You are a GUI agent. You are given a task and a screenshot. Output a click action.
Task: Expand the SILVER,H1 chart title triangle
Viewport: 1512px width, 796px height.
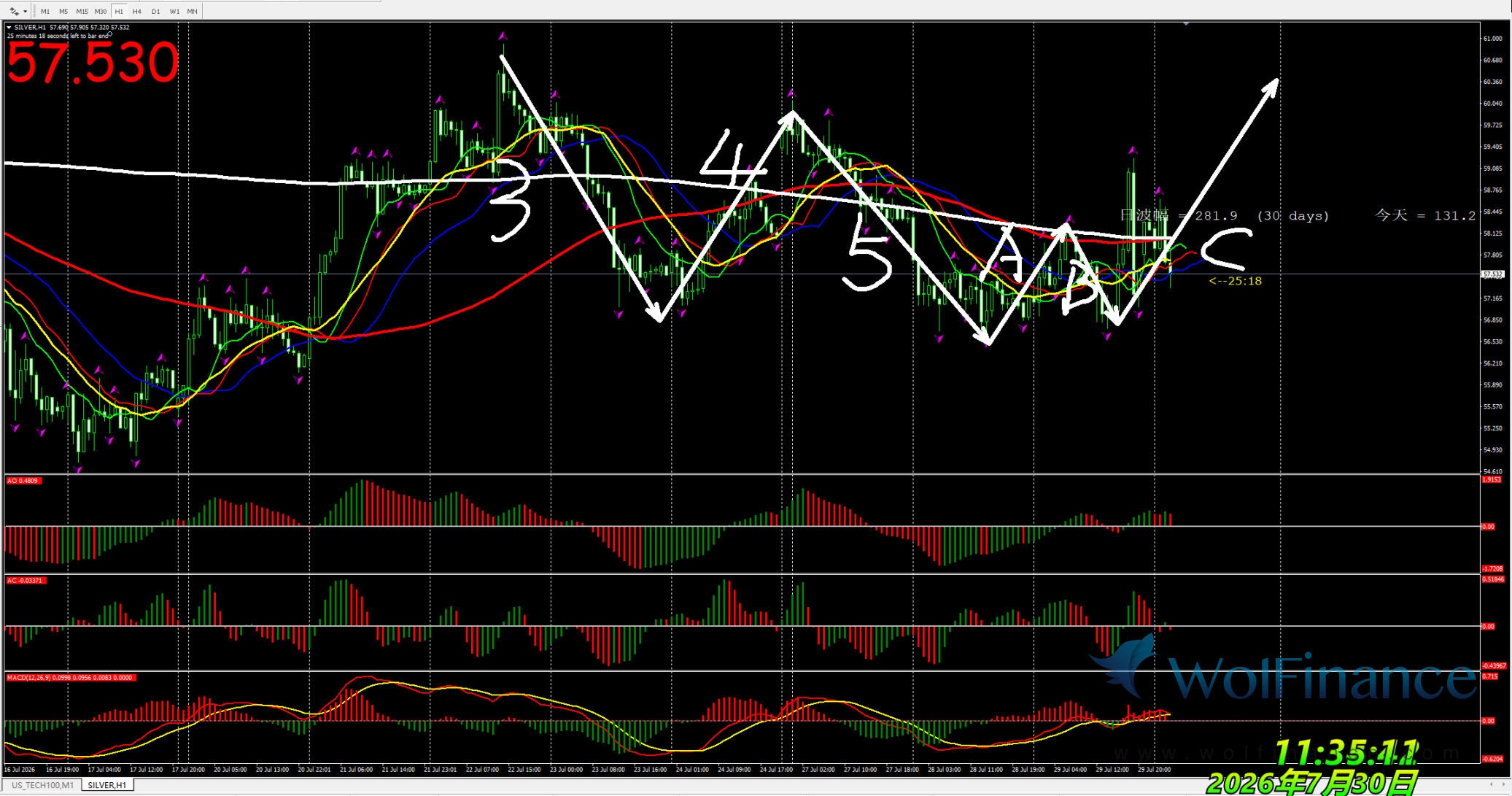[9, 28]
